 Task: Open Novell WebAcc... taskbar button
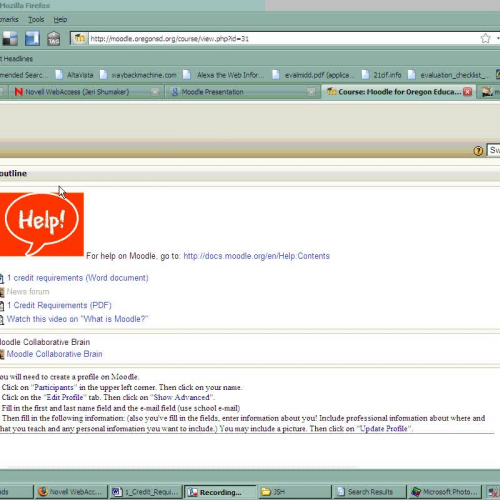coord(71,492)
